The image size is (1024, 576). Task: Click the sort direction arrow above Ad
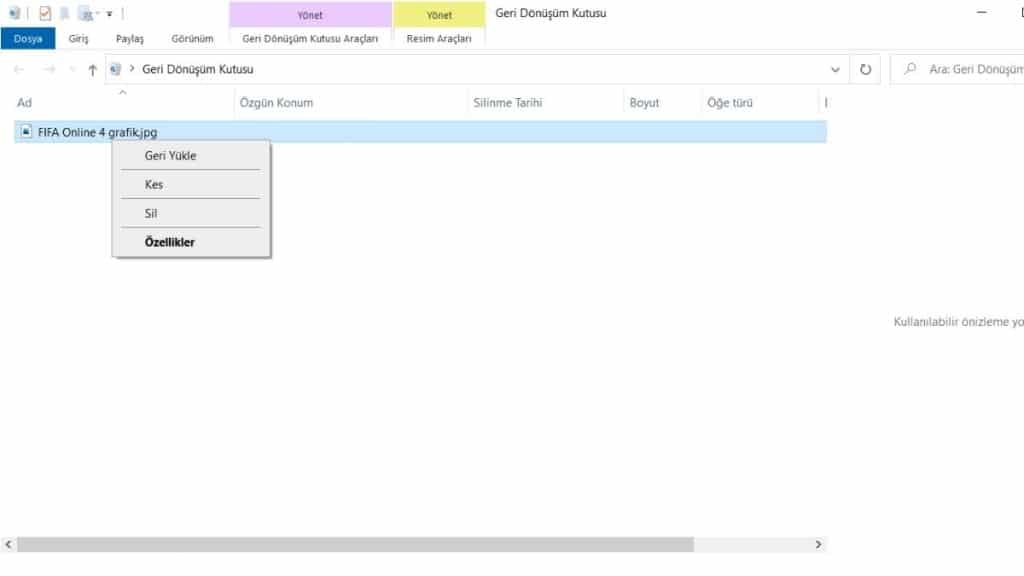[123, 93]
